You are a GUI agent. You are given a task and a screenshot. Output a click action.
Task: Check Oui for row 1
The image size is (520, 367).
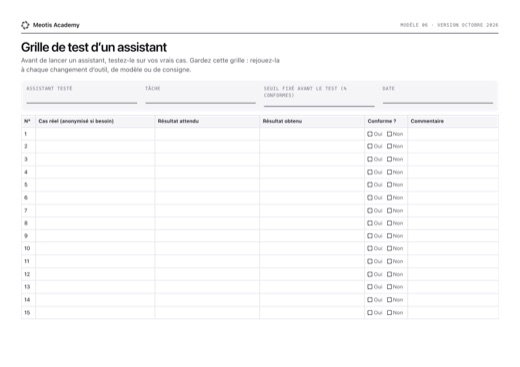click(x=370, y=134)
